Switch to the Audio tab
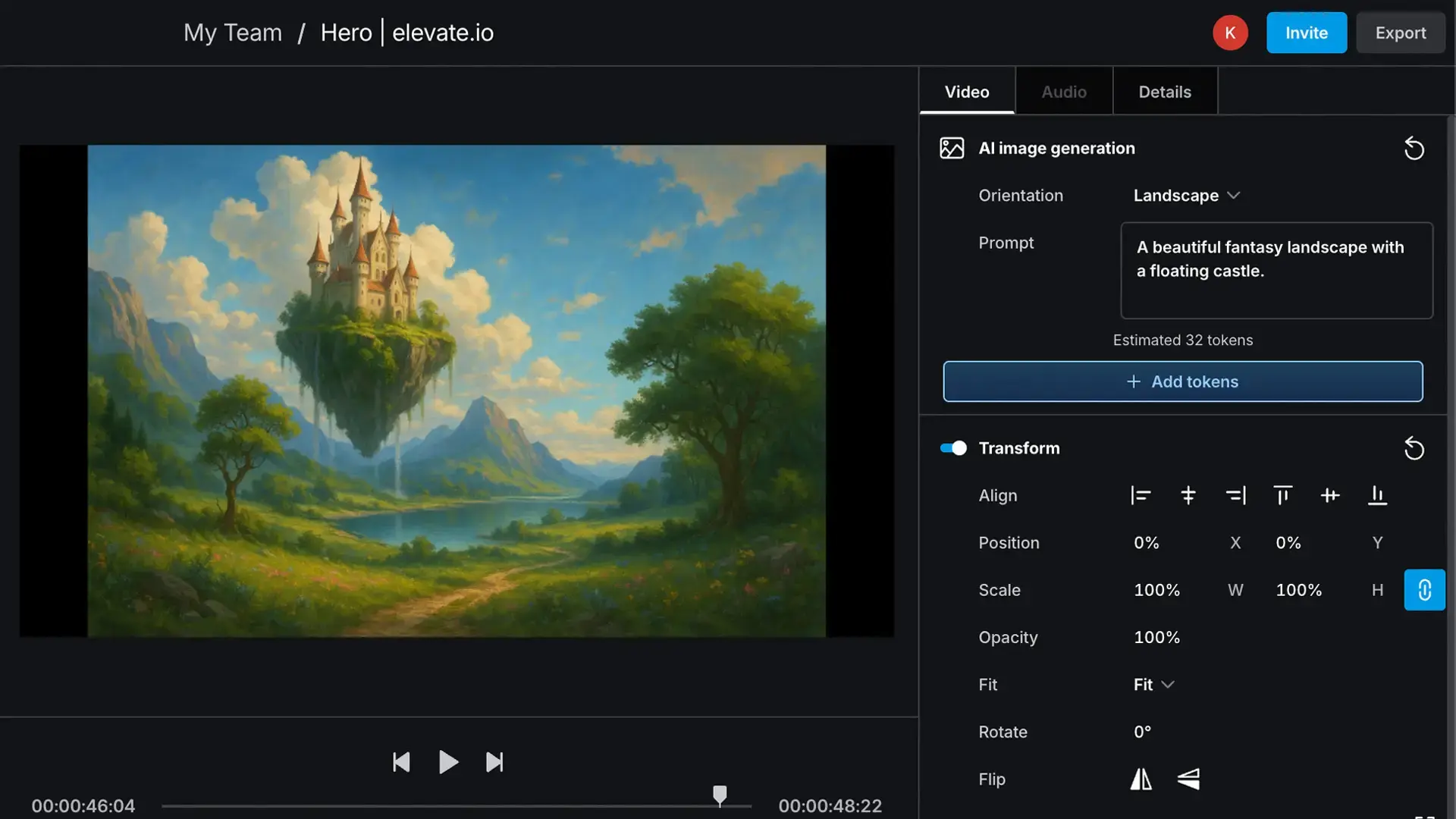Image resolution: width=1456 pixels, height=819 pixels. [x=1063, y=91]
